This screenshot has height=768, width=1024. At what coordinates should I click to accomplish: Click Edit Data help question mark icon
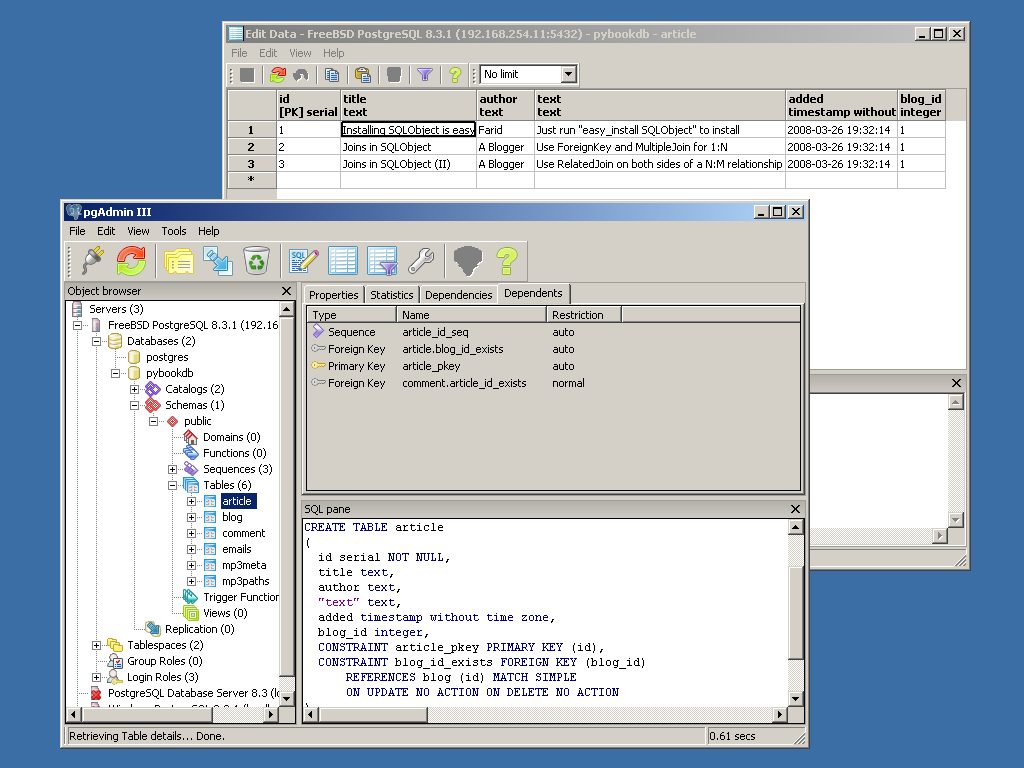[455, 75]
